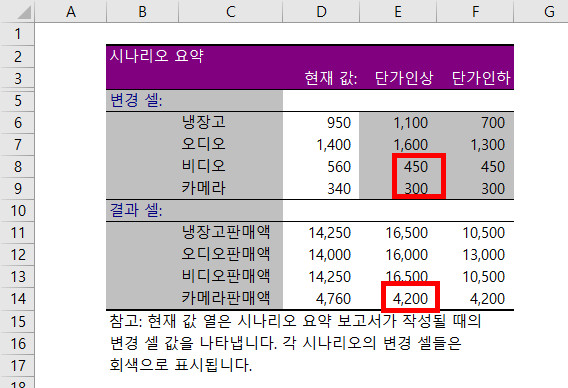Image resolution: width=568 pixels, height=388 pixels.
Task: Select row 8 header
Action: coord(17,167)
